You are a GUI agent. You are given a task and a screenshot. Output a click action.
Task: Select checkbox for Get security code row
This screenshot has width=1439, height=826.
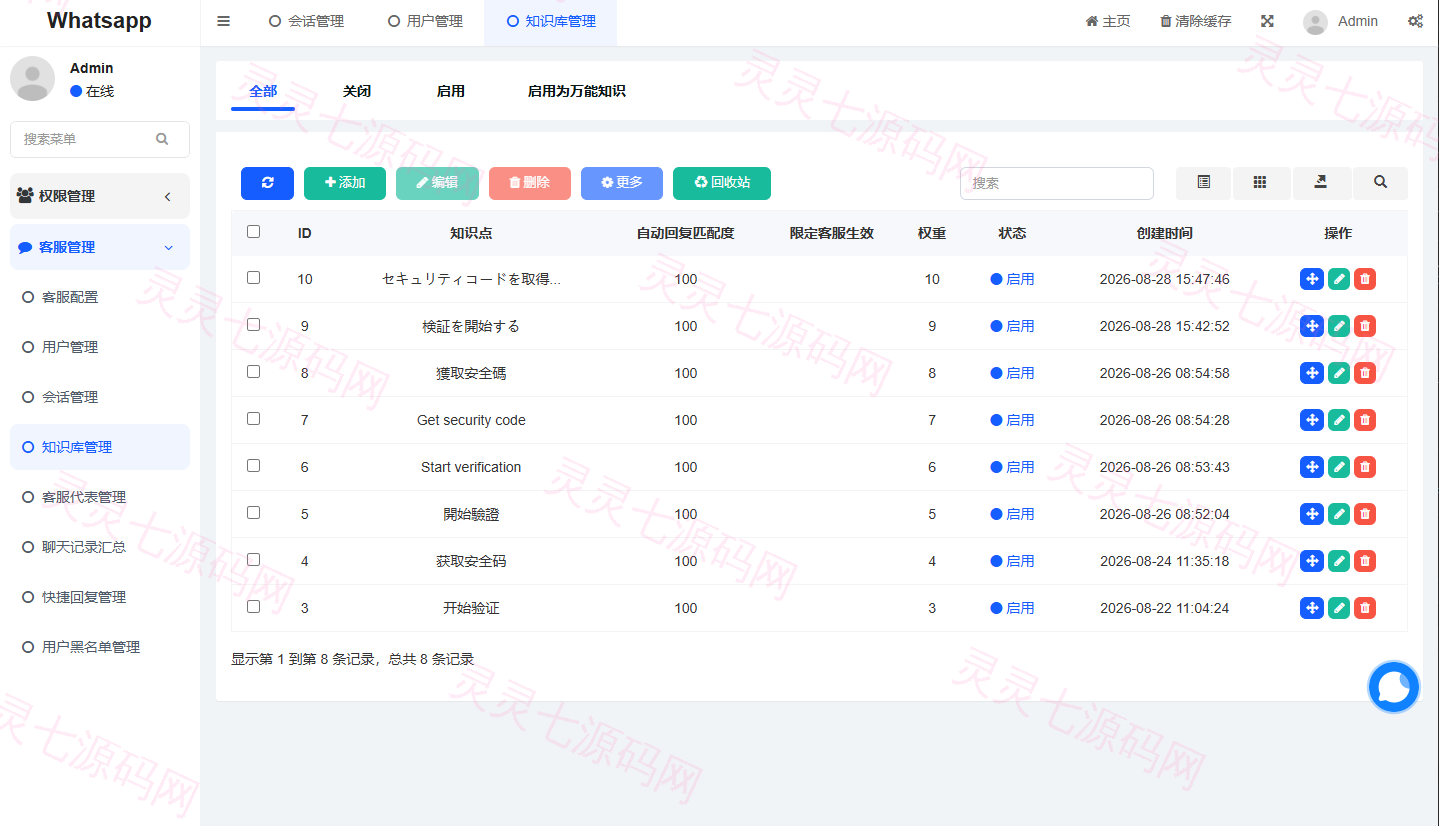click(253, 418)
